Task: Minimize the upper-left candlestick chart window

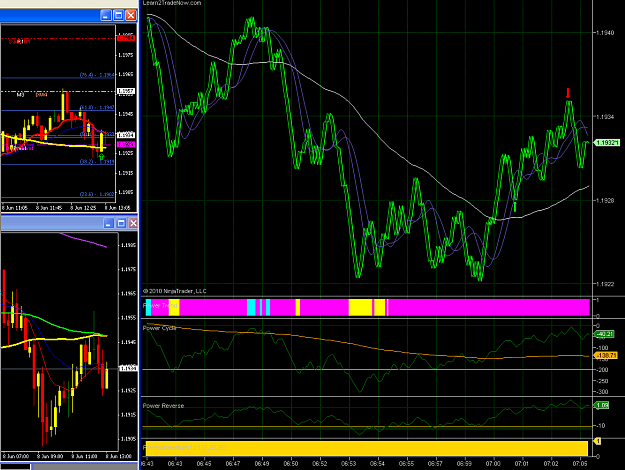Action: 106,15
